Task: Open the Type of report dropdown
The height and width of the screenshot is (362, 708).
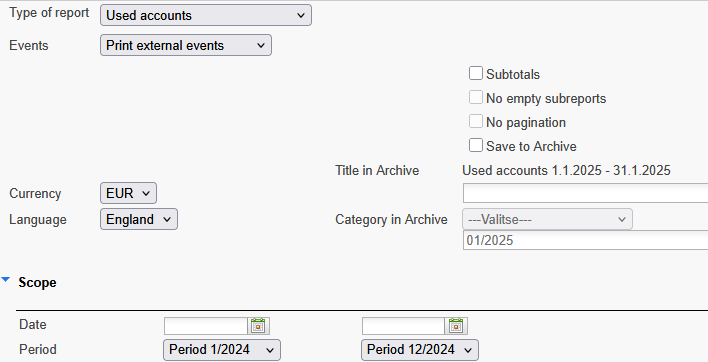Action: click(x=206, y=15)
